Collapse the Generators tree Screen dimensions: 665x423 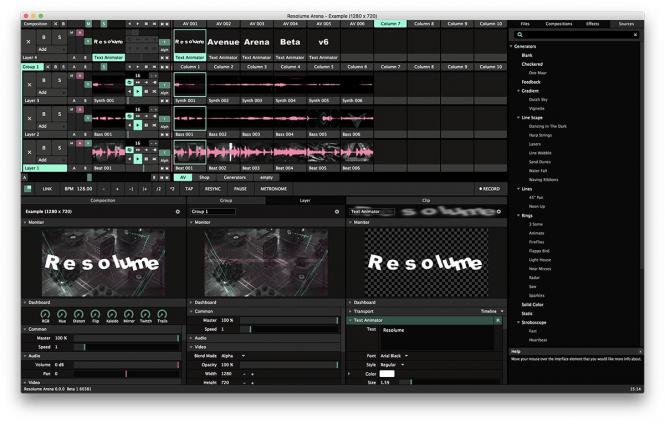point(511,46)
